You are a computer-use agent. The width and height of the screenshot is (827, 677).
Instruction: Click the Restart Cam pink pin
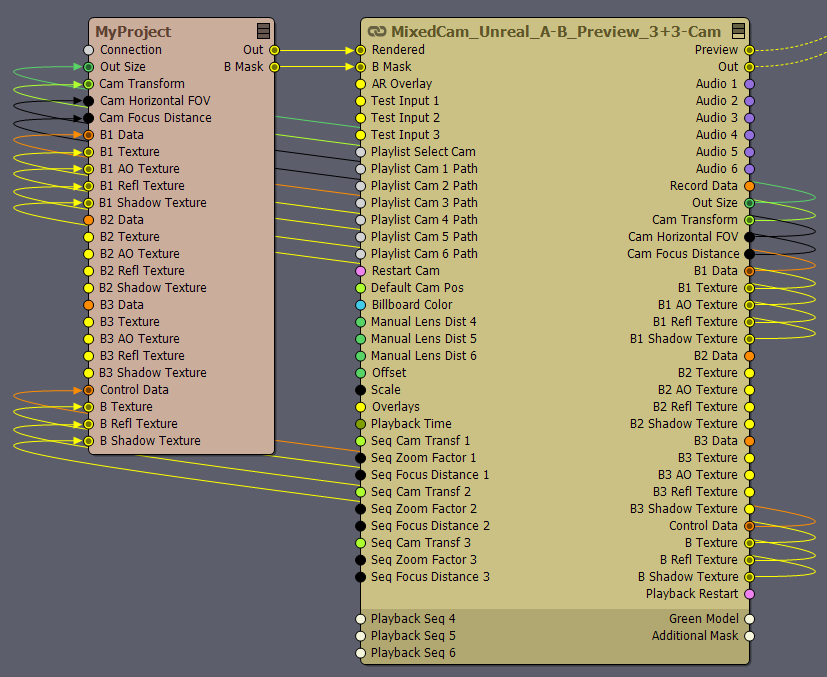coord(360,271)
